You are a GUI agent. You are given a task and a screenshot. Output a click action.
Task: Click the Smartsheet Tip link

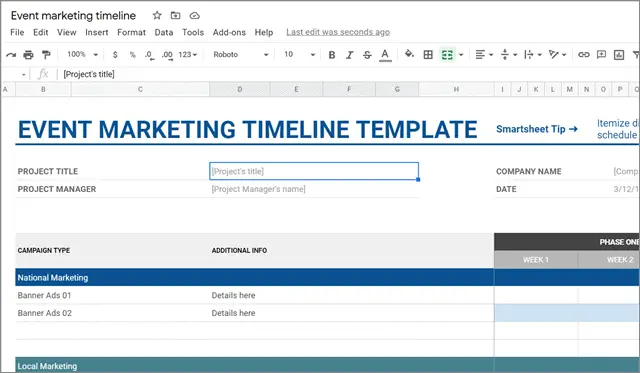[x=537, y=129]
